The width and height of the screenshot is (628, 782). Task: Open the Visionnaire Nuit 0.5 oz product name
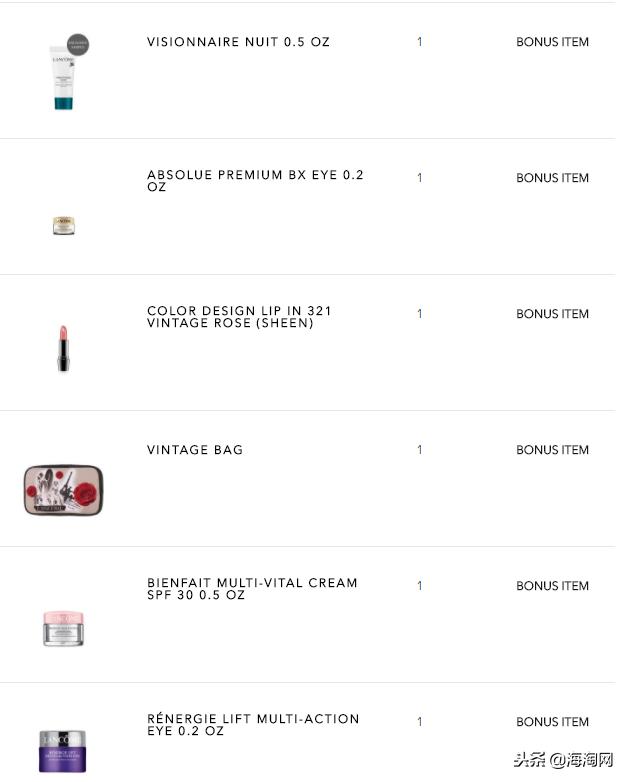(x=238, y=42)
